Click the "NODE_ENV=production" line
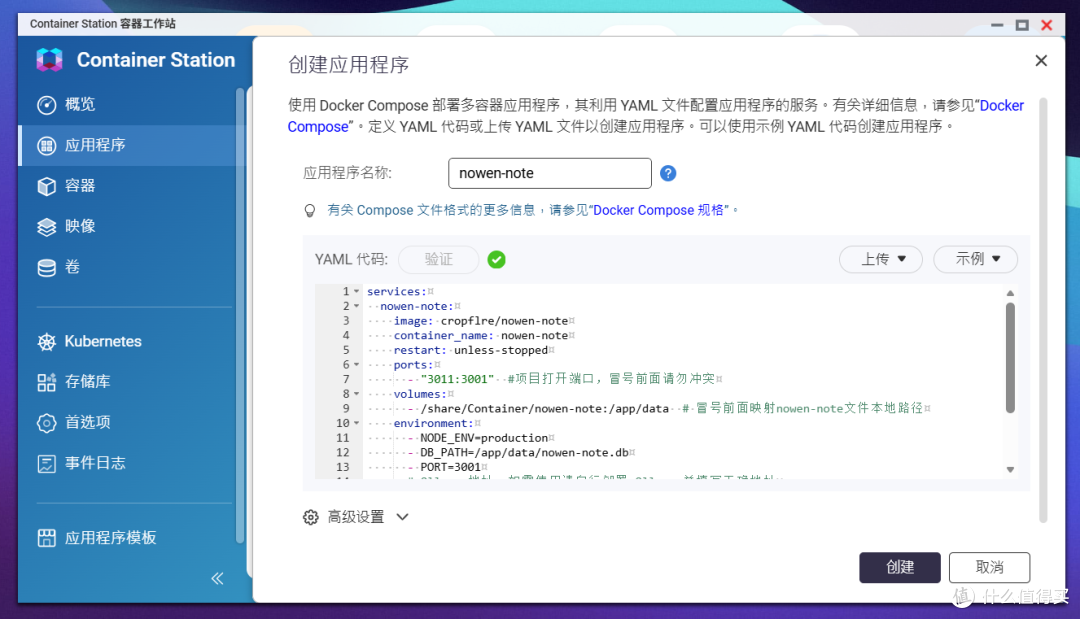This screenshot has width=1080, height=619. [x=484, y=438]
